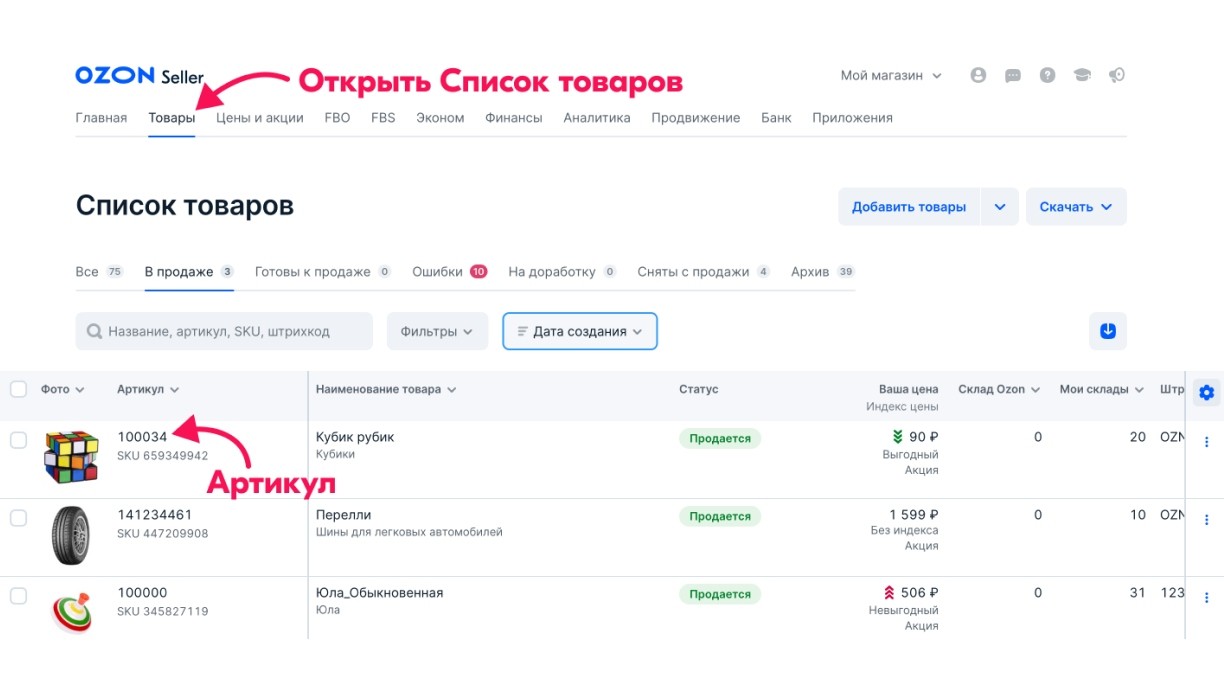The width and height of the screenshot is (1224, 690).
Task: Click the spinning top product thumbnail
Action: tap(72, 611)
